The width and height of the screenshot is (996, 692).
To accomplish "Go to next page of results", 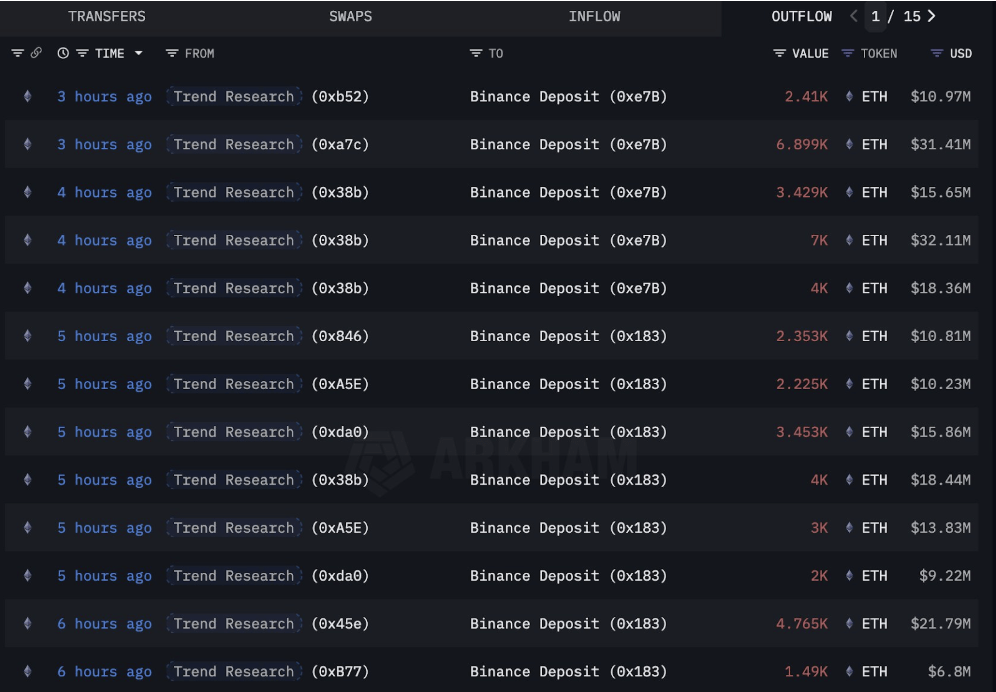I will pyautogui.click(x=931, y=17).
